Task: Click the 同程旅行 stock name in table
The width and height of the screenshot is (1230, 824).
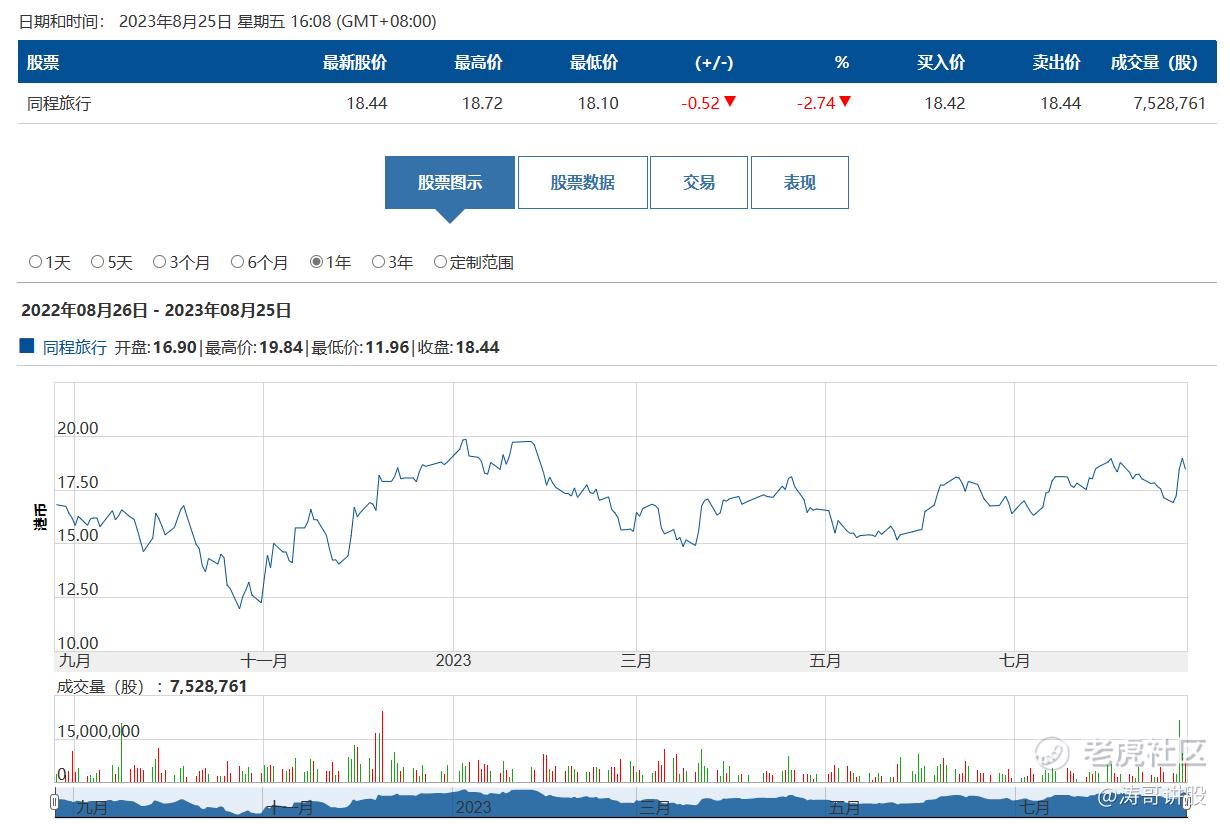Action: point(59,103)
